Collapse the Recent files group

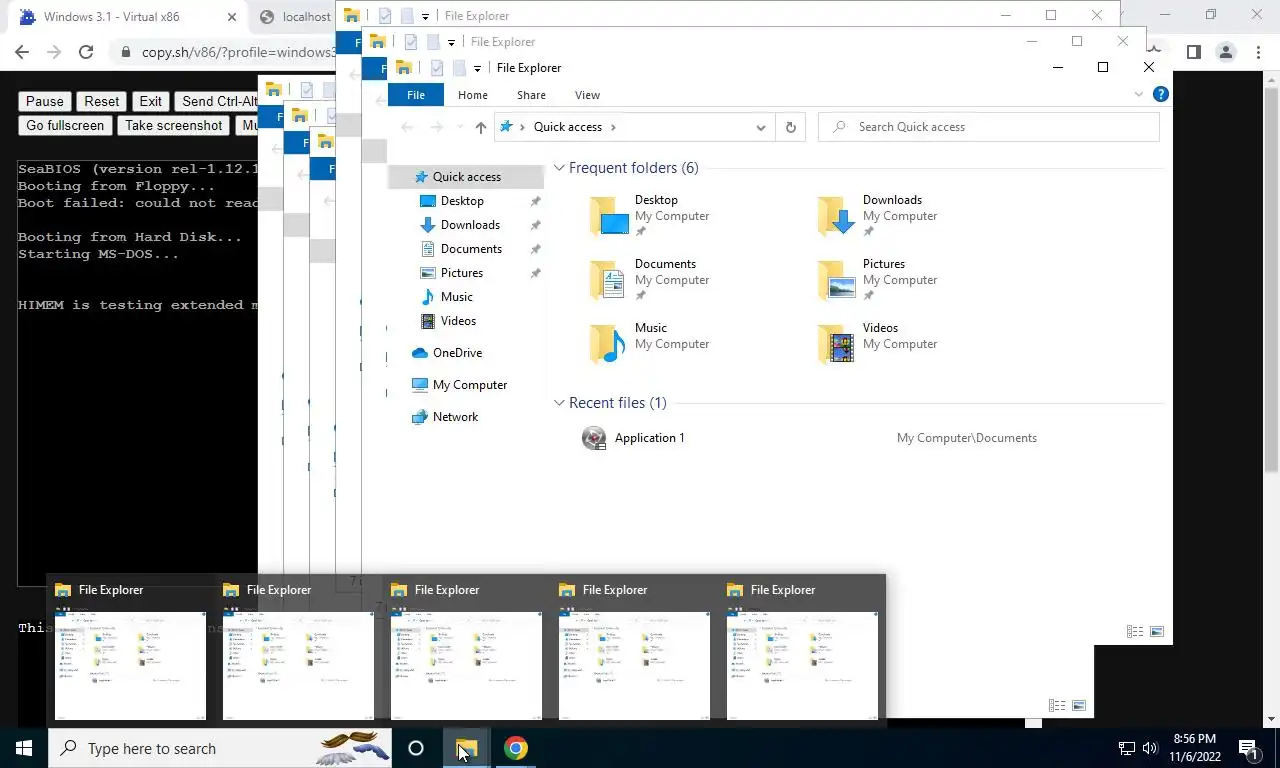pos(560,403)
